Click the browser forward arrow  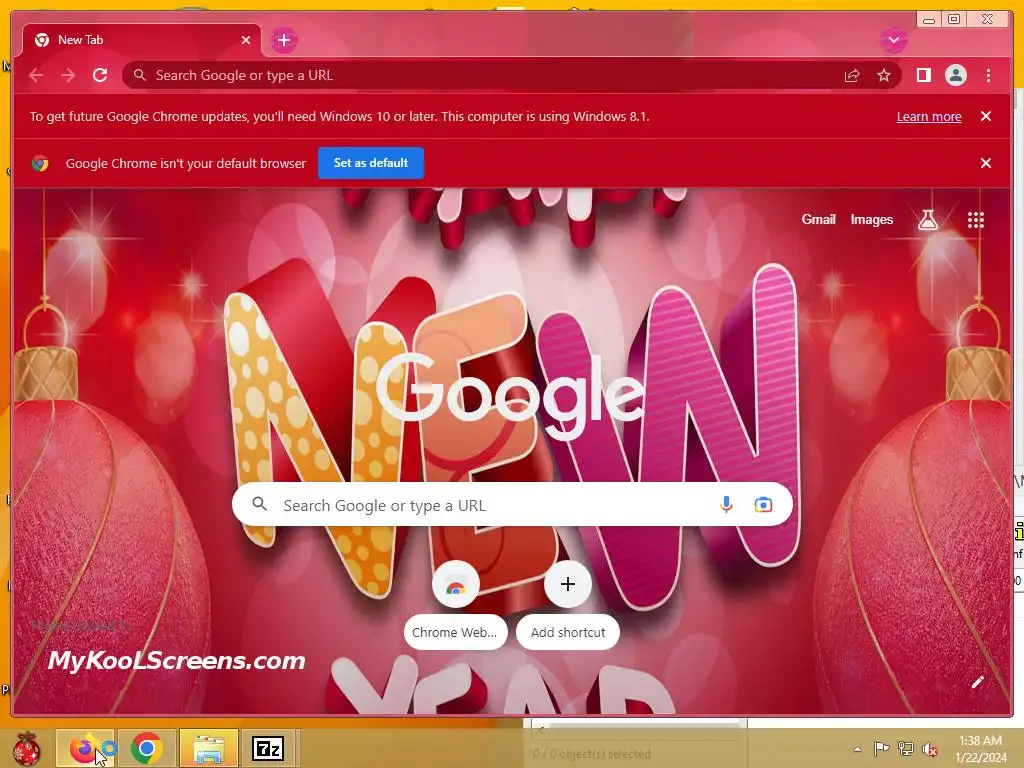[68, 75]
